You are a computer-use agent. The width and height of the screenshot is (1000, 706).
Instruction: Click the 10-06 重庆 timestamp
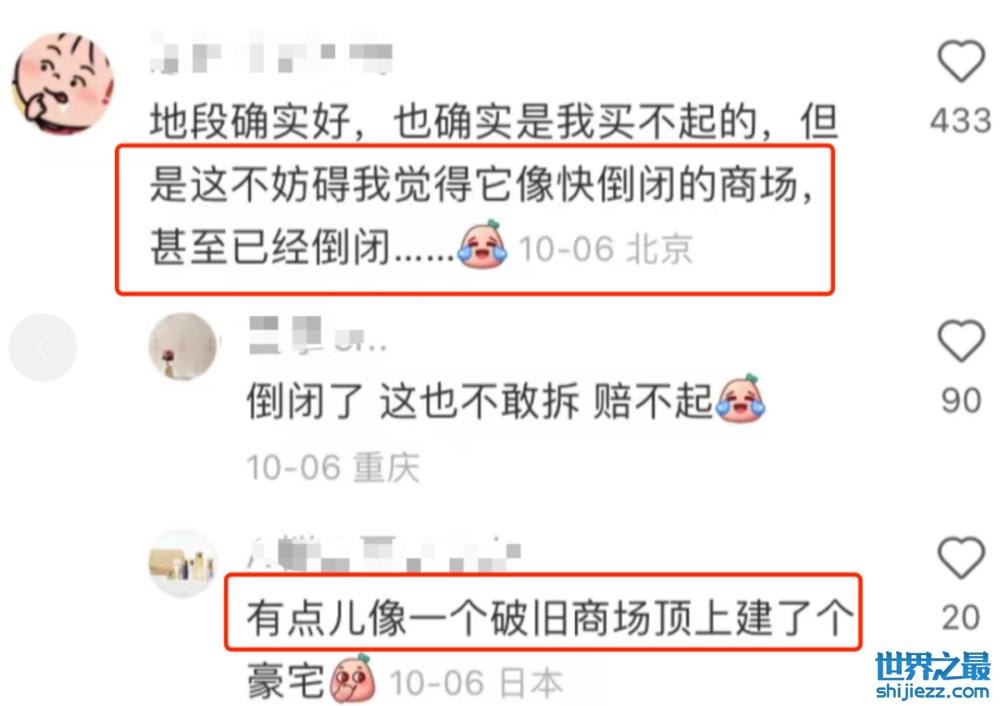click(333, 467)
